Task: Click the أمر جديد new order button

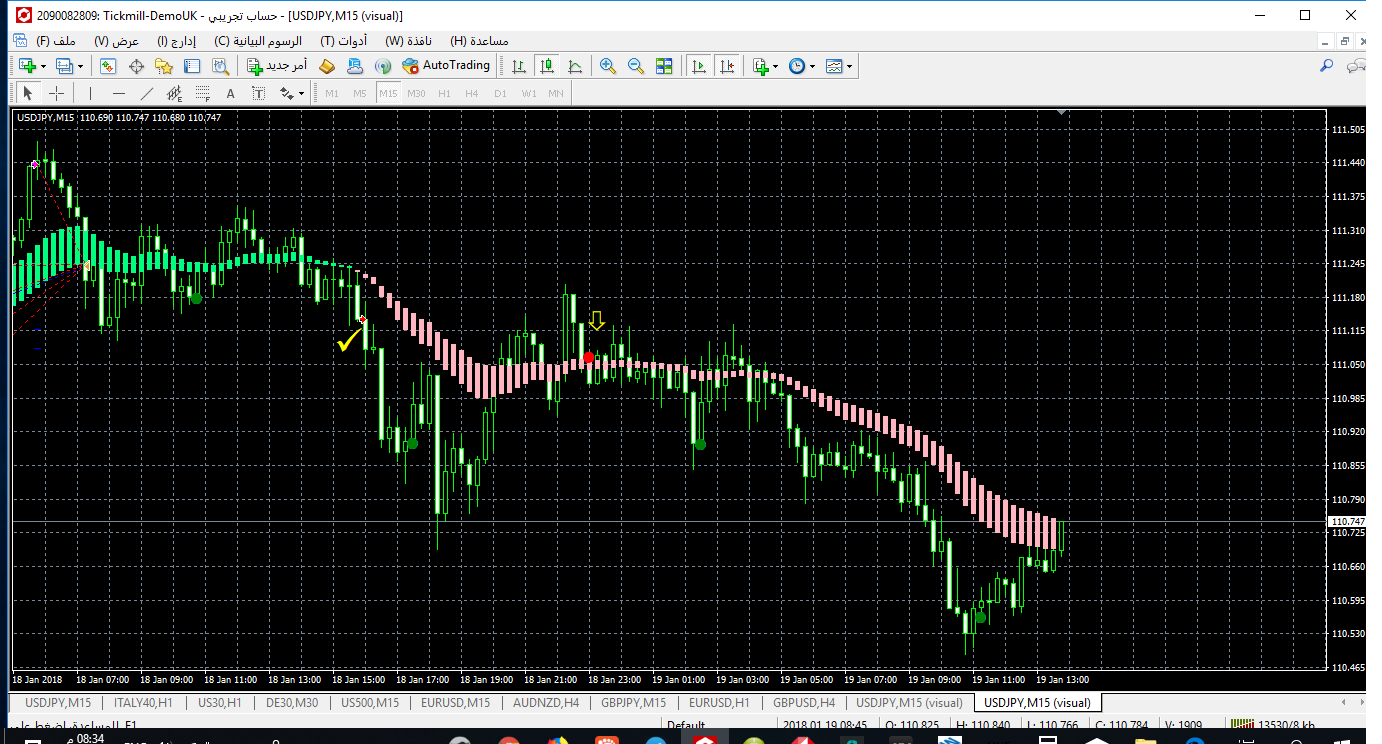Action: pos(276,66)
